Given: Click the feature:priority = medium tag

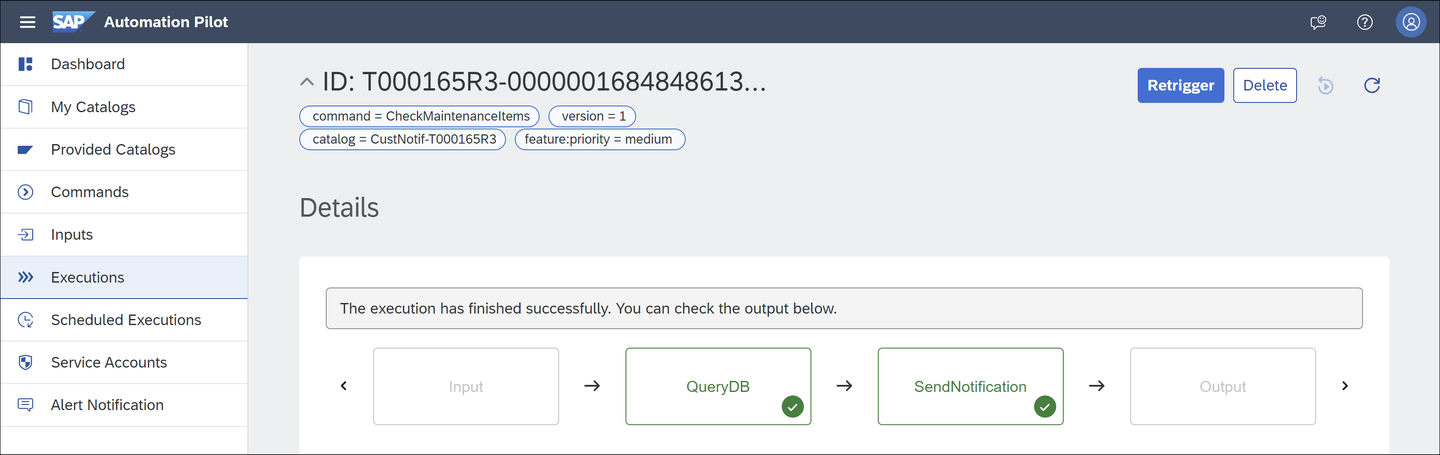Looking at the screenshot, I should [600, 139].
